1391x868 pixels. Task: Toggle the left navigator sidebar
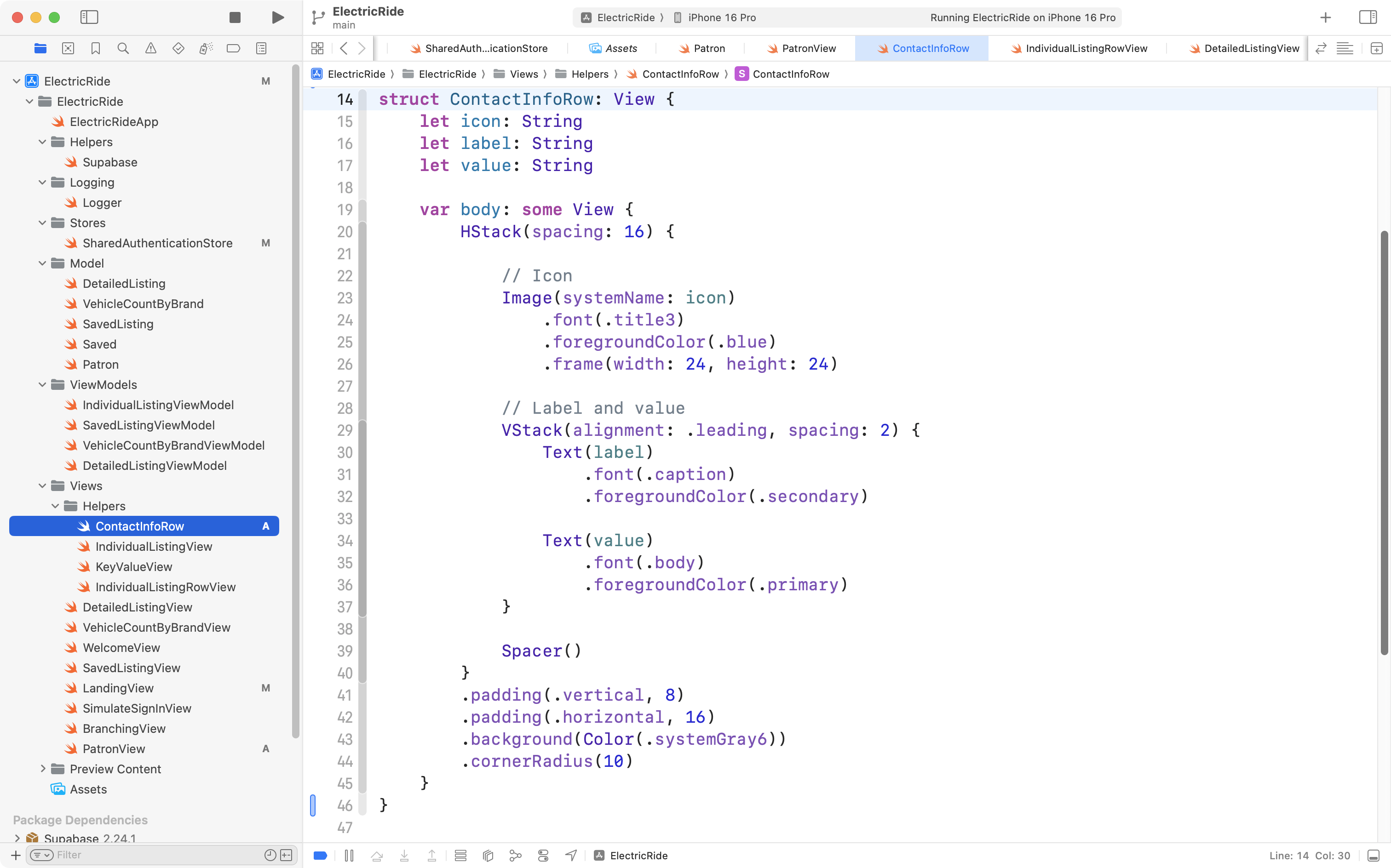pyautogui.click(x=89, y=17)
